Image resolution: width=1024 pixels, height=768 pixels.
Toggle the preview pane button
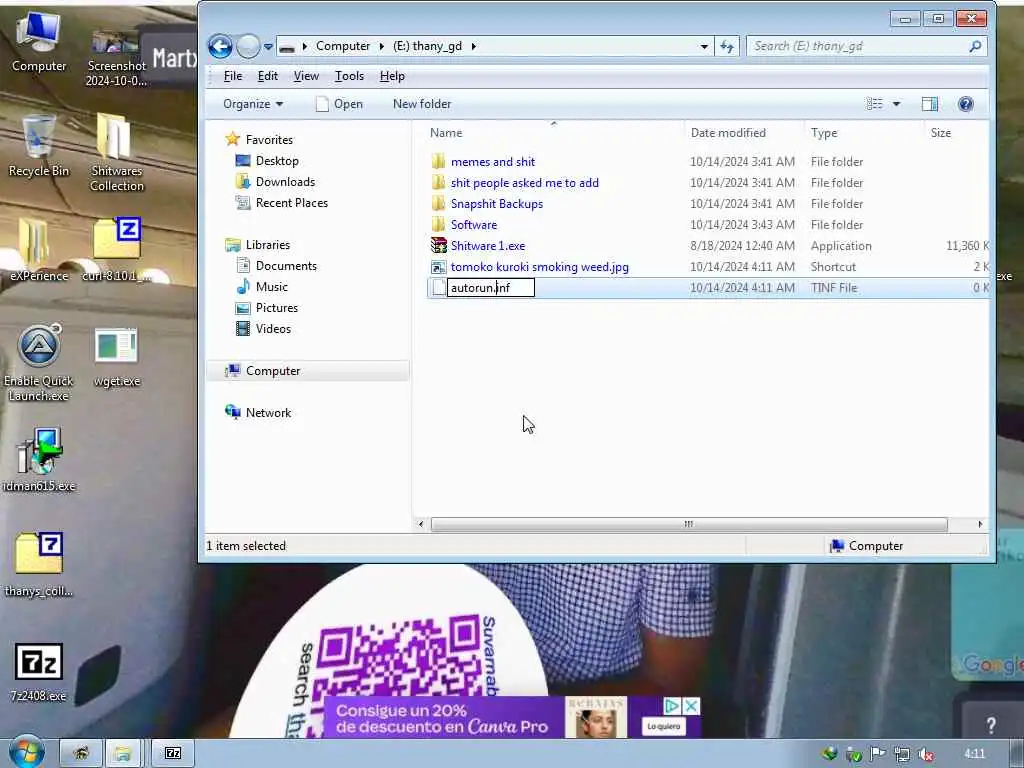[x=929, y=104]
